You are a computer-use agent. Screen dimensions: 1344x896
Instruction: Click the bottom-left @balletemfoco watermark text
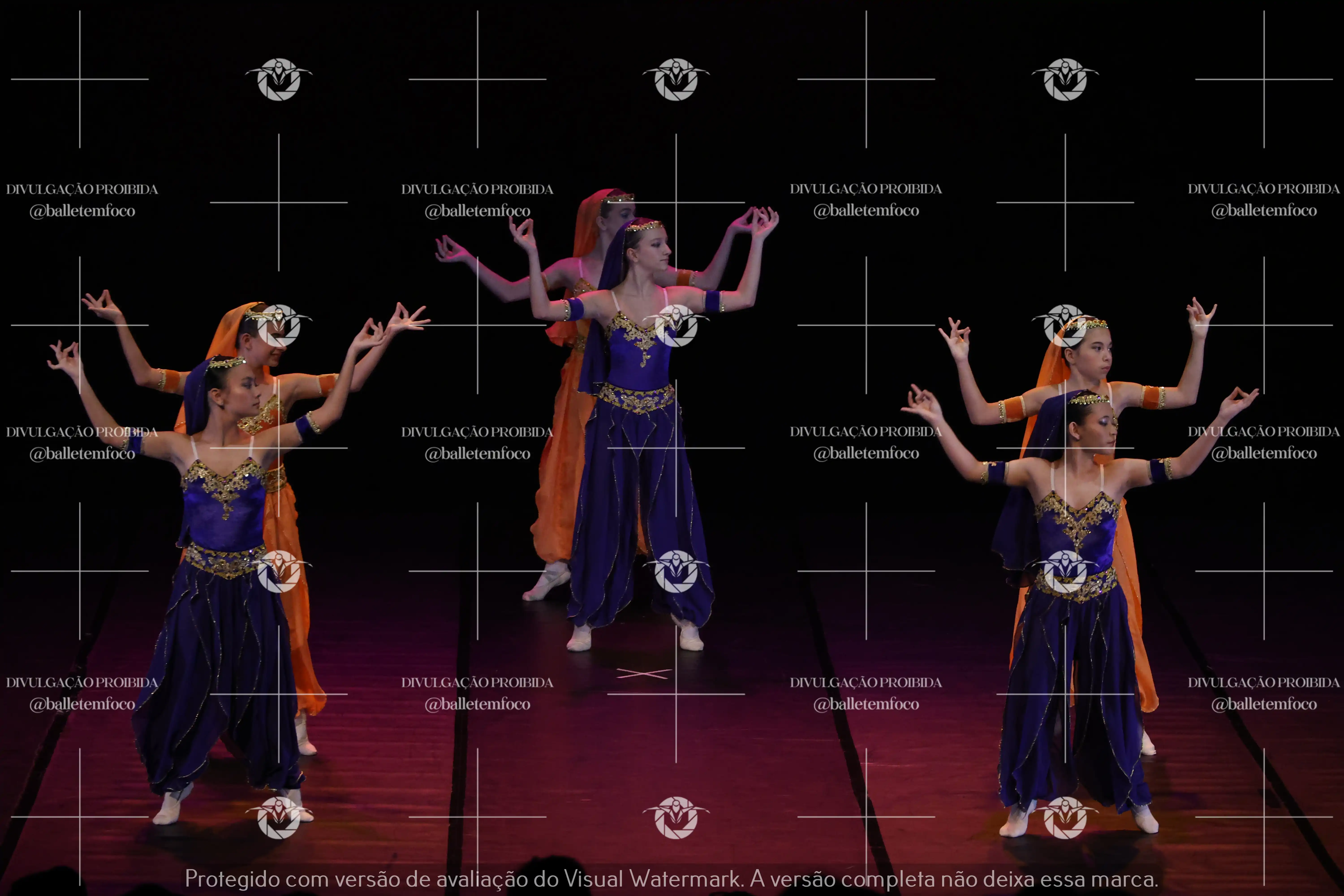(x=82, y=704)
